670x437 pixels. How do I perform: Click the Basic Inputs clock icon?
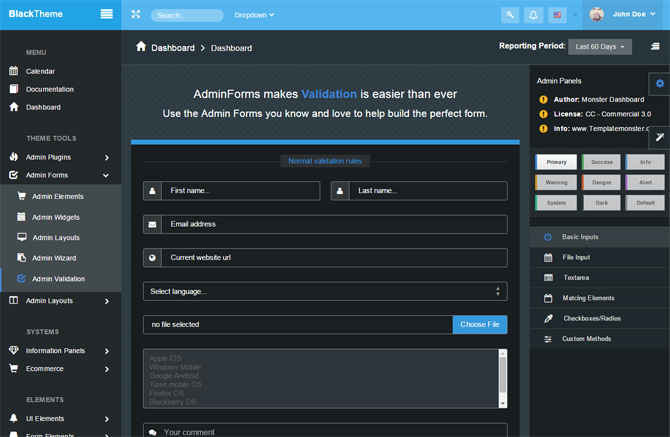click(548, 237)
